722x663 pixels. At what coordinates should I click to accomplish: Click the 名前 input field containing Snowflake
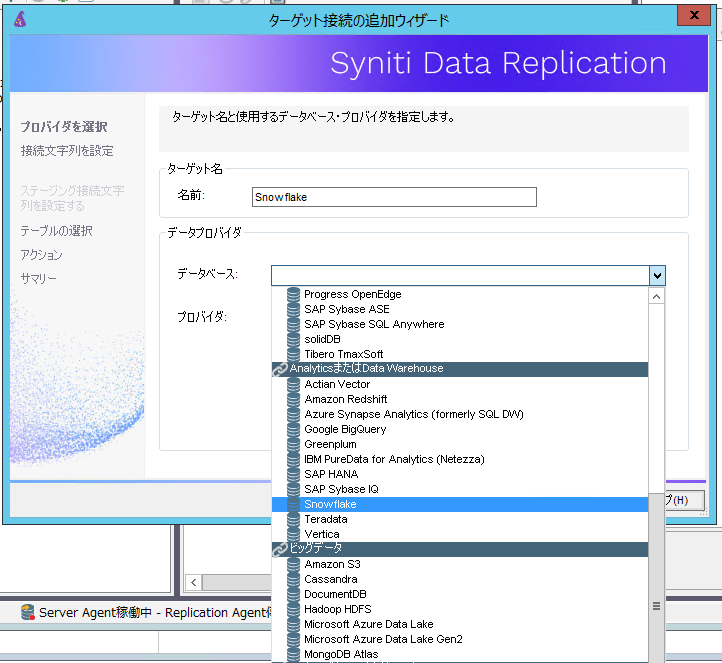coord(394,197)
